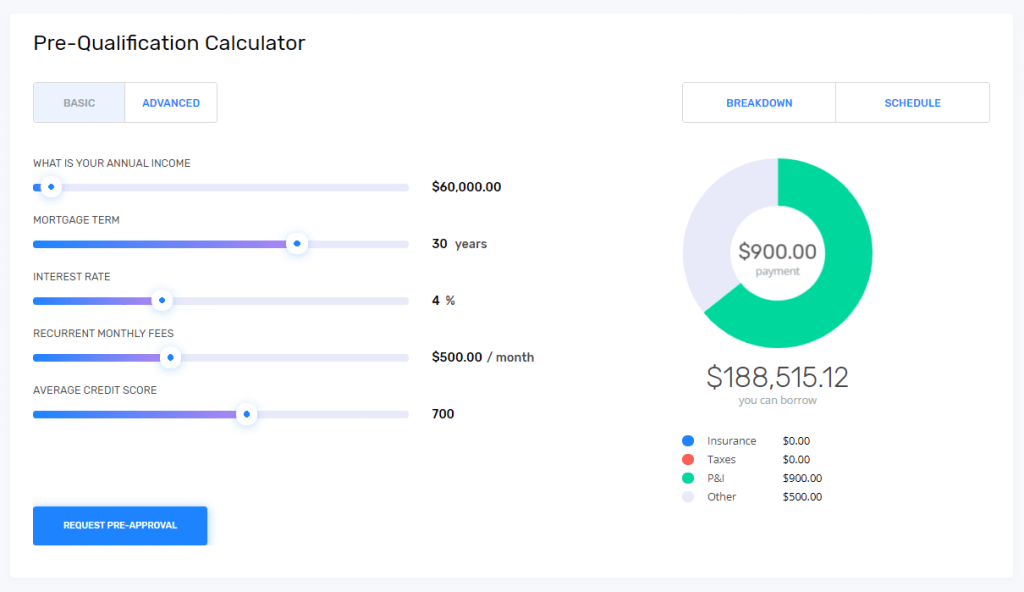Switch to the ADVANCED tab
The image size is (1024, 592).
(170, 102)
